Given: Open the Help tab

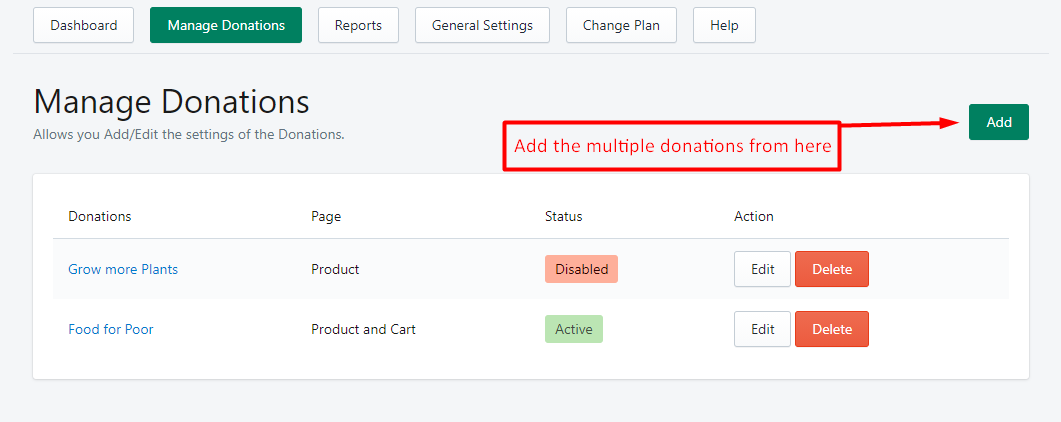Looking at the screenshot, I should pyautogui.click(x=724, y=25).
